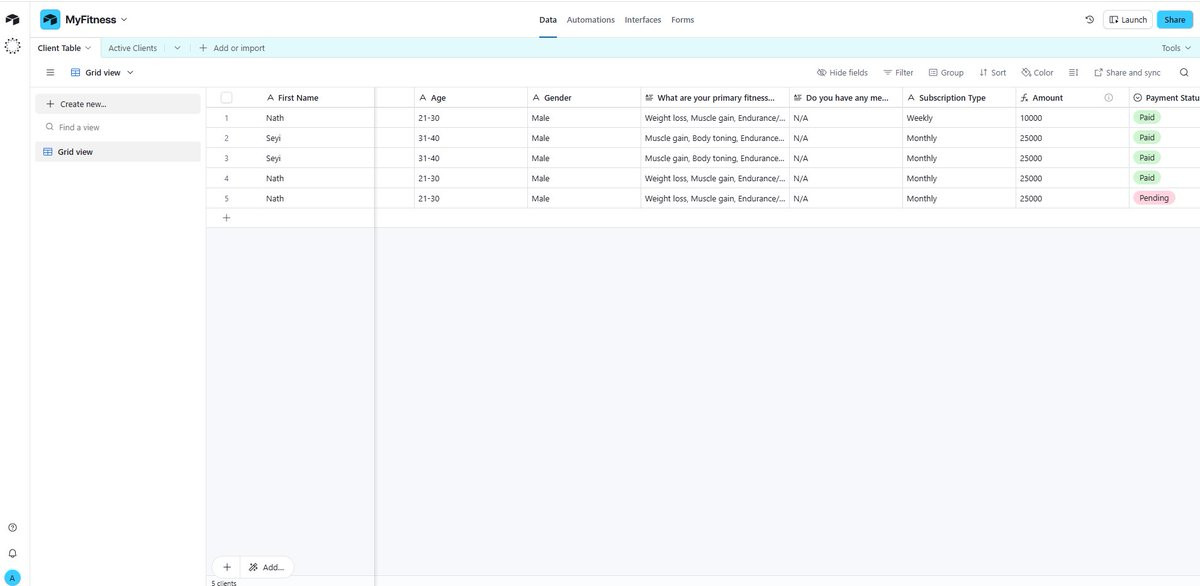Click the Paid status tag in row 3
This screenshot has width=1200, height=586.
[1146, 158]
